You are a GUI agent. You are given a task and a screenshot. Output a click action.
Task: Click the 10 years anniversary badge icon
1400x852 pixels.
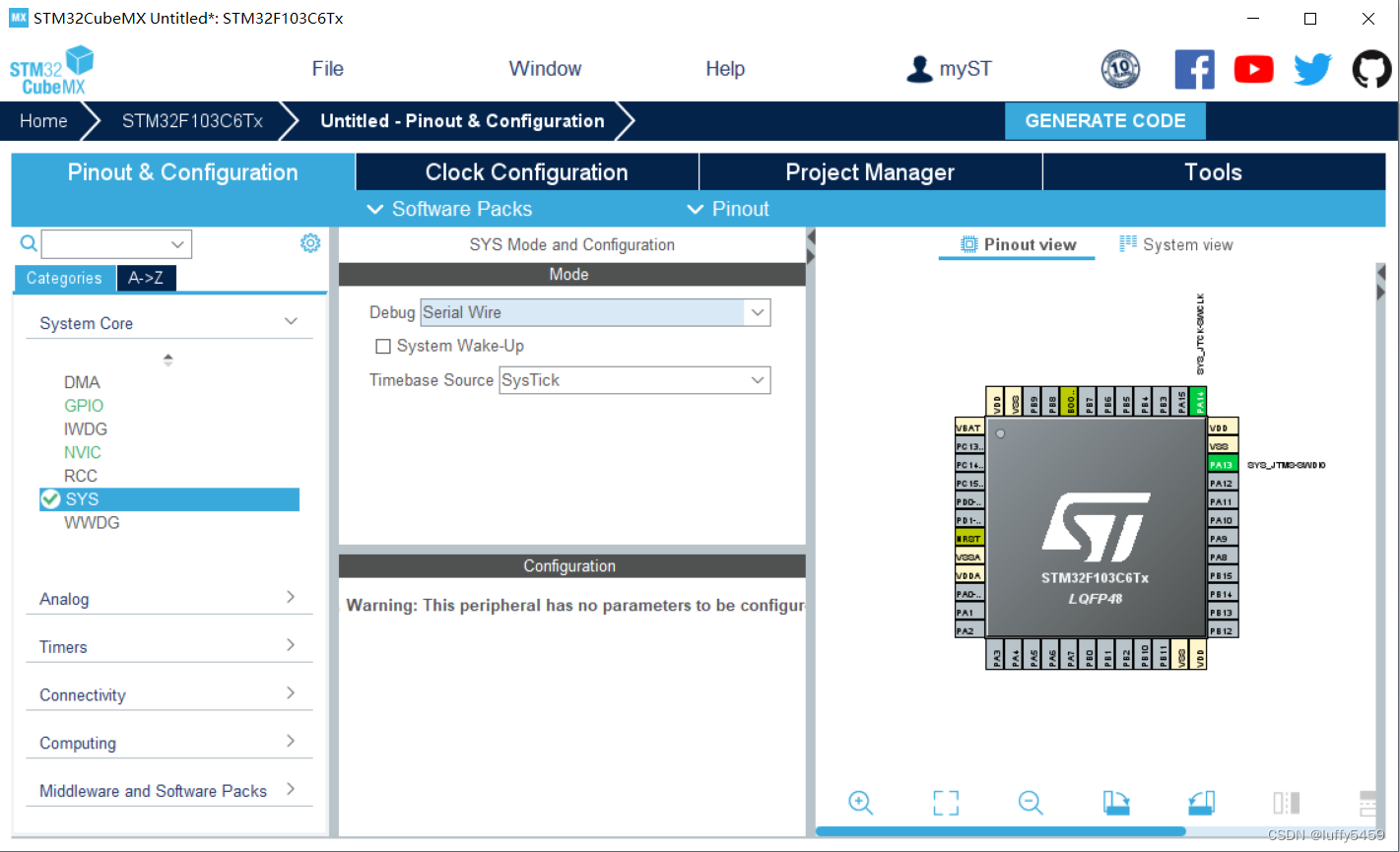1120,69
